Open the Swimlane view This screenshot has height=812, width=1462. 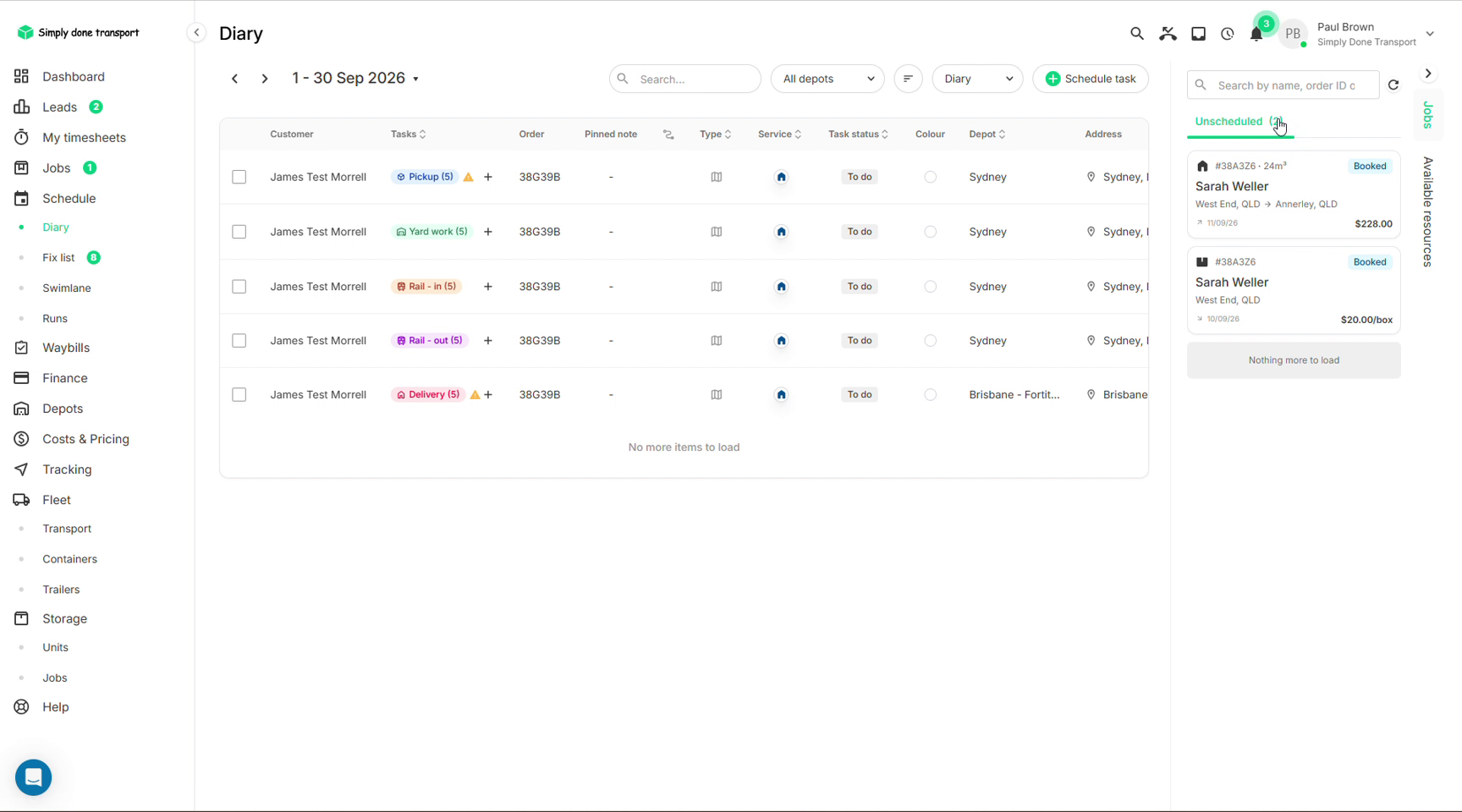67,288
